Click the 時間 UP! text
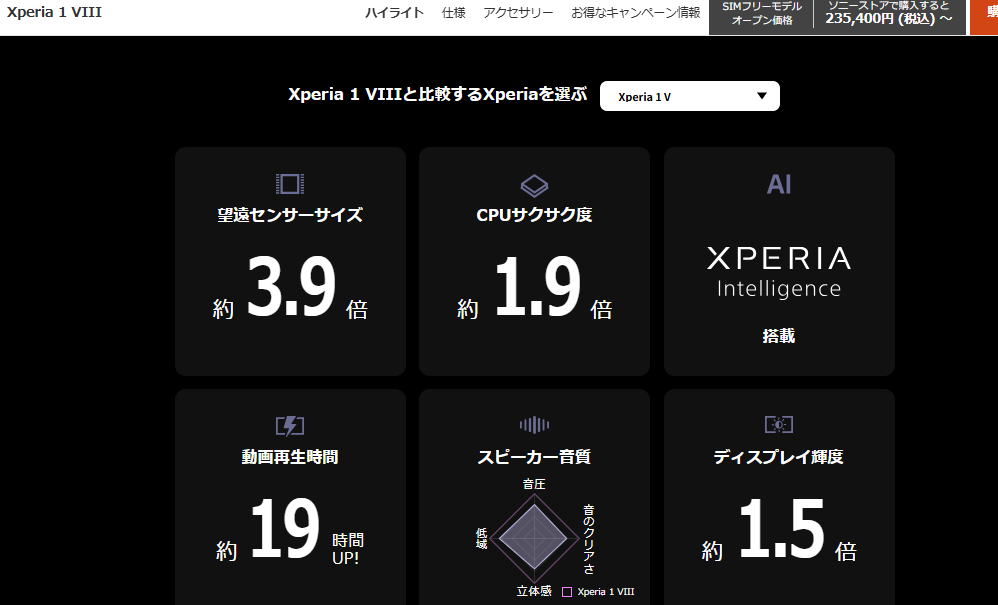This screenshot has width=998, height=605. tap(348, 549)
